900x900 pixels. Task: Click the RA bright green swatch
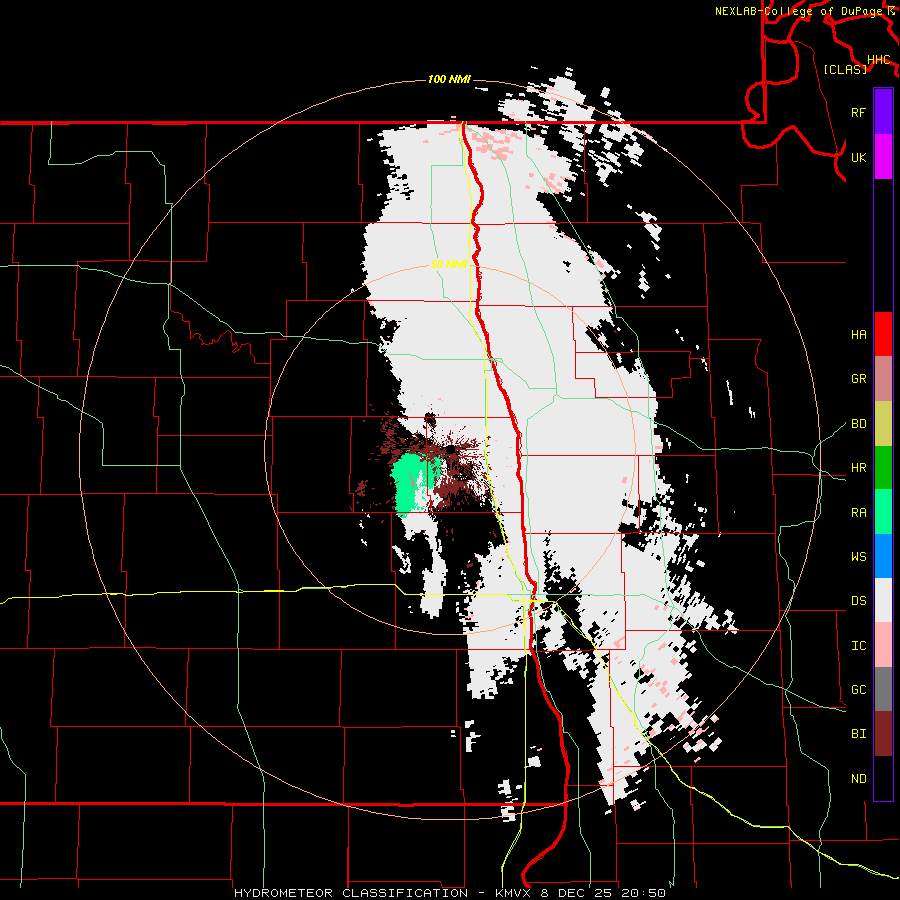coord(883,512)
